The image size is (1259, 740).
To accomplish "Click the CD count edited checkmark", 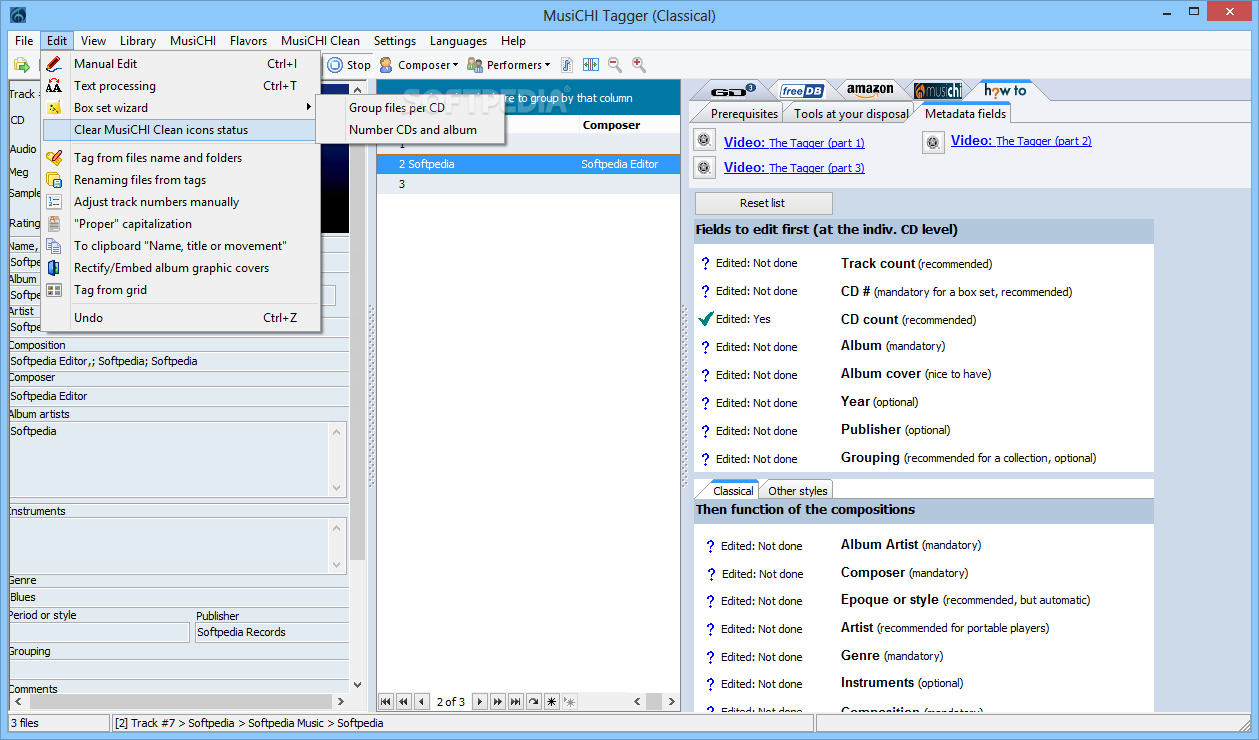I will [706, 319].
